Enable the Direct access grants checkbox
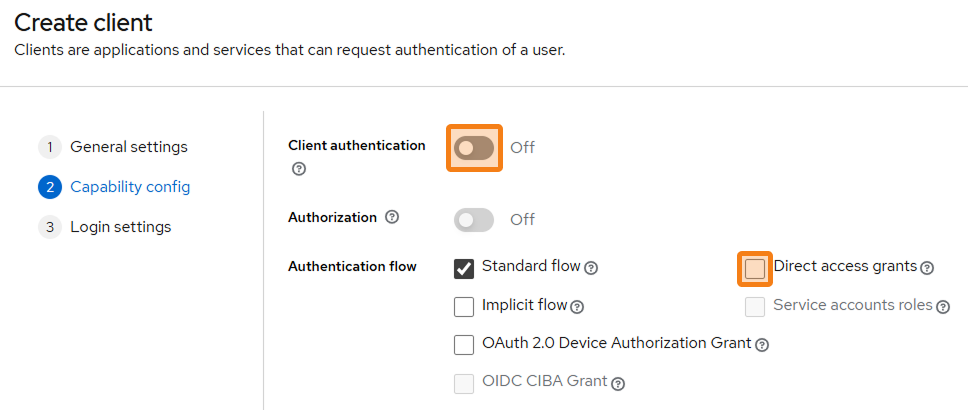The image size is (968, 410). tap(755, 268)
